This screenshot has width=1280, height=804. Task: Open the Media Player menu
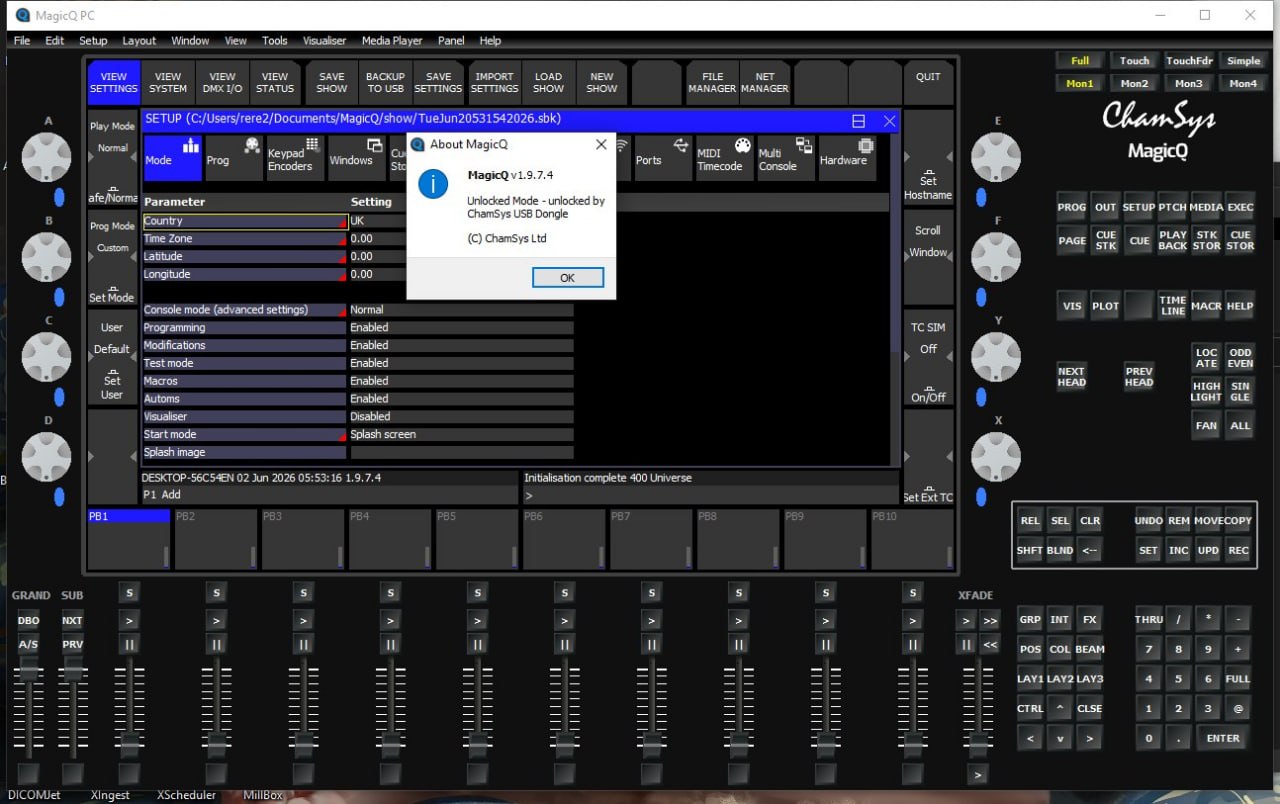[x=392, y=41]
